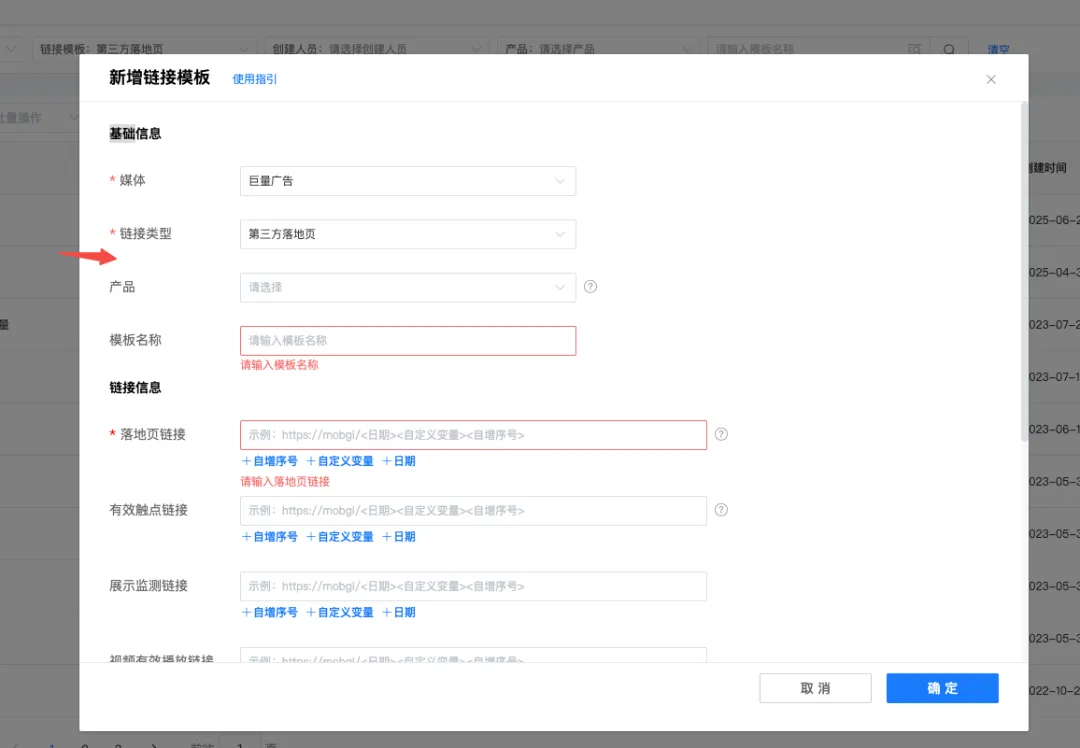Focus the 展示监测链接 input field
Image resolution: width=1080 pixels, height=748 pixels.
(x=473, y=586)
